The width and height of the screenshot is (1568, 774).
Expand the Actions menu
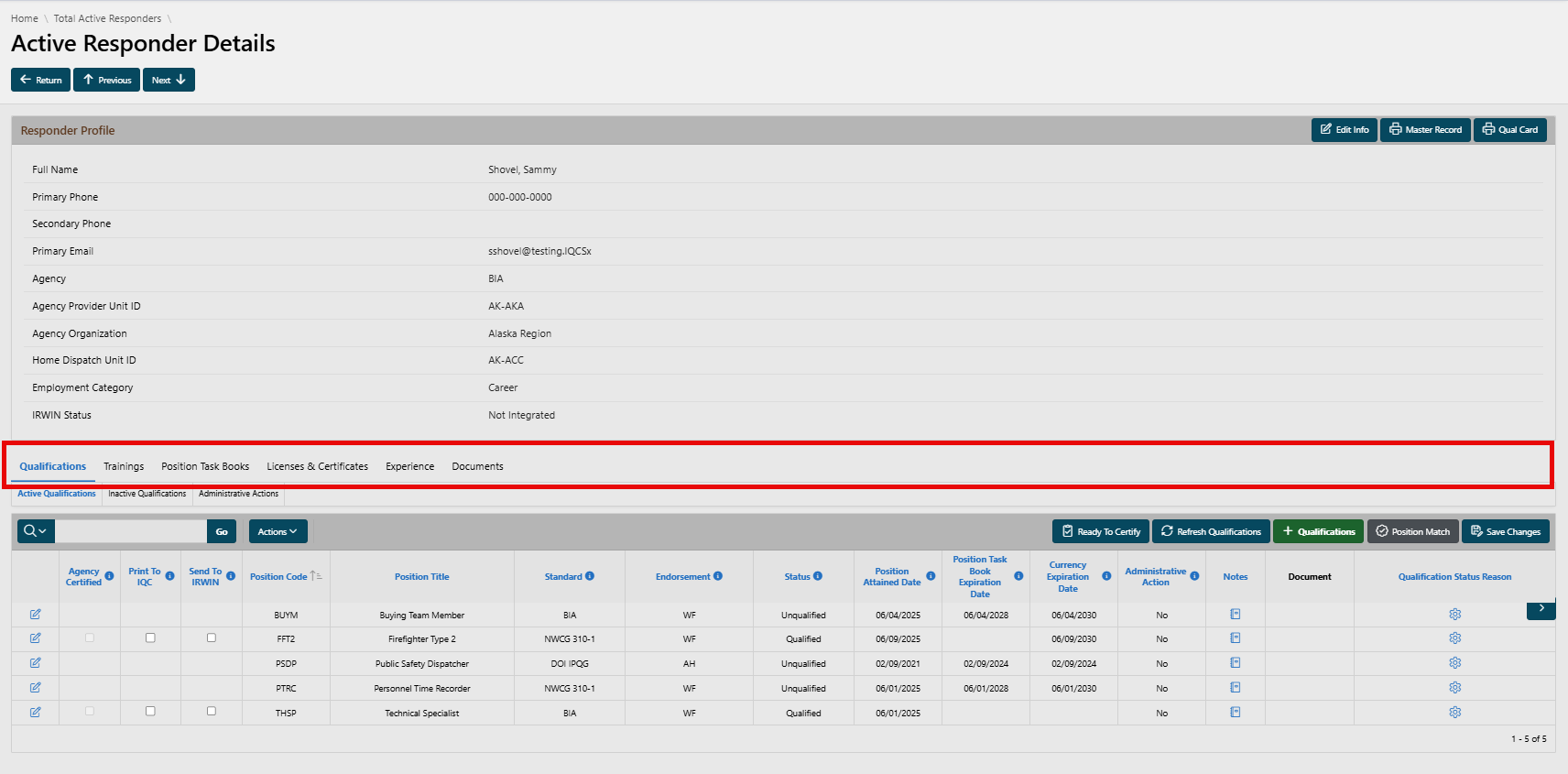pyautogui.click(x=278, y=531)
